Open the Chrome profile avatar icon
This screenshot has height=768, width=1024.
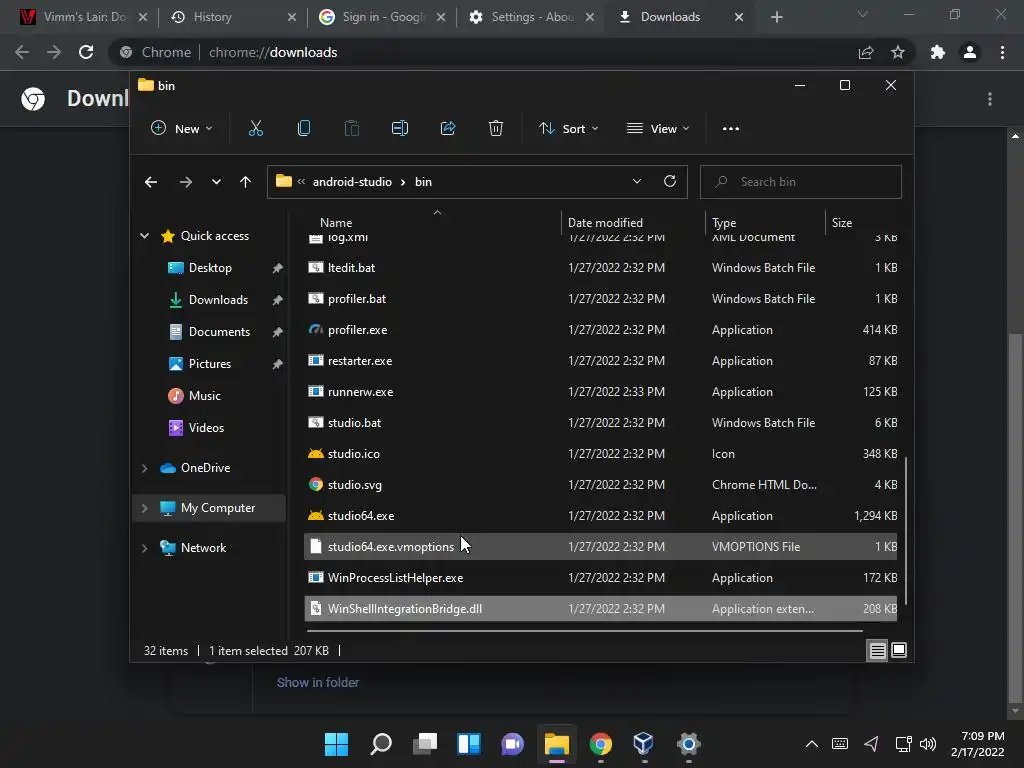pyautogui.click(x=970, y=52)
